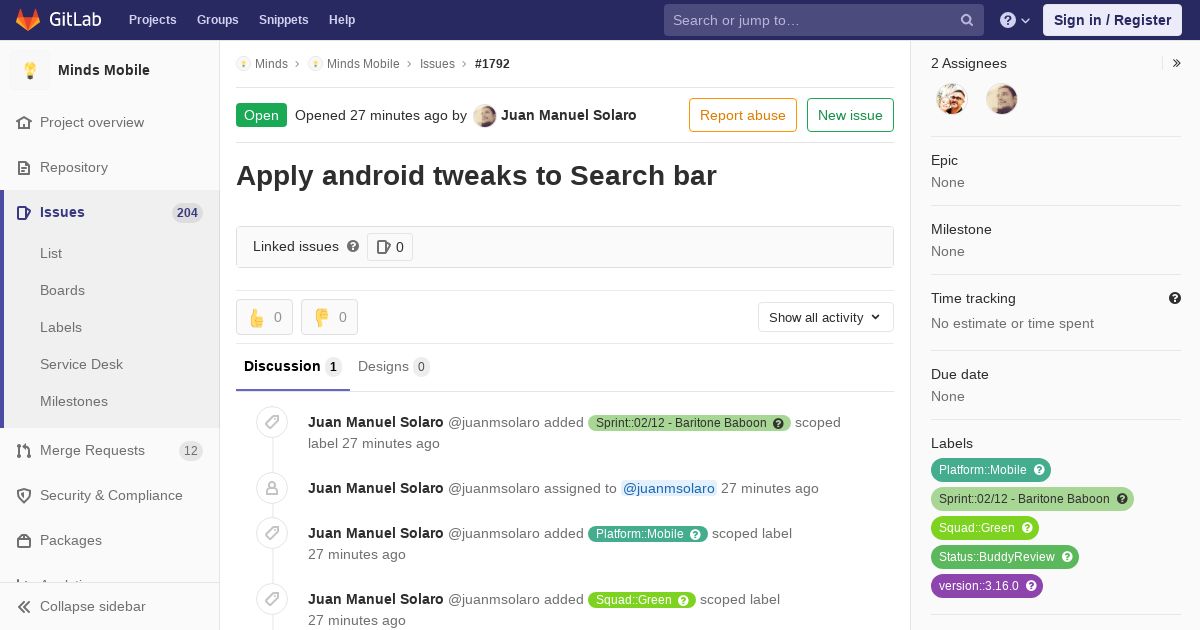Click the @juanmsolaro mention link
Image resolution: width=1200 pixels, height=630 pixels.
669,488
